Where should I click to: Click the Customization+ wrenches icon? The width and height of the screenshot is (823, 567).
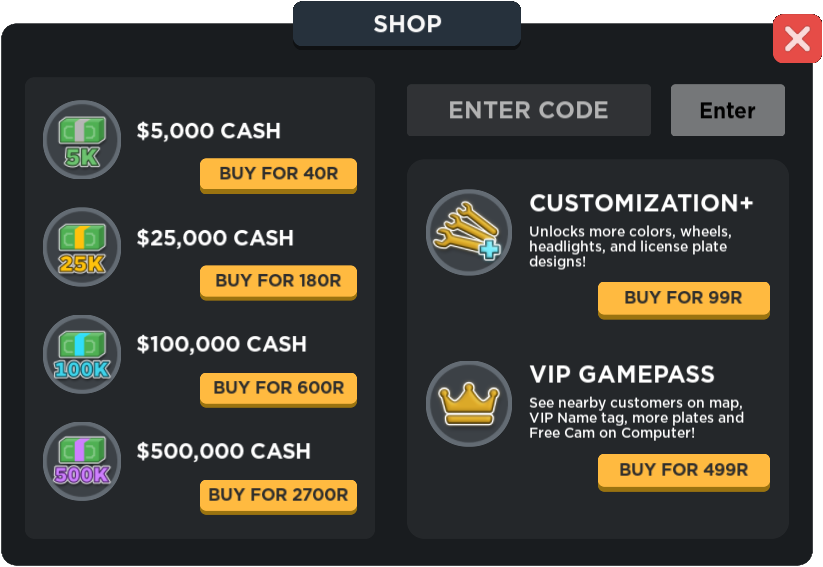(x=468, y=232)
